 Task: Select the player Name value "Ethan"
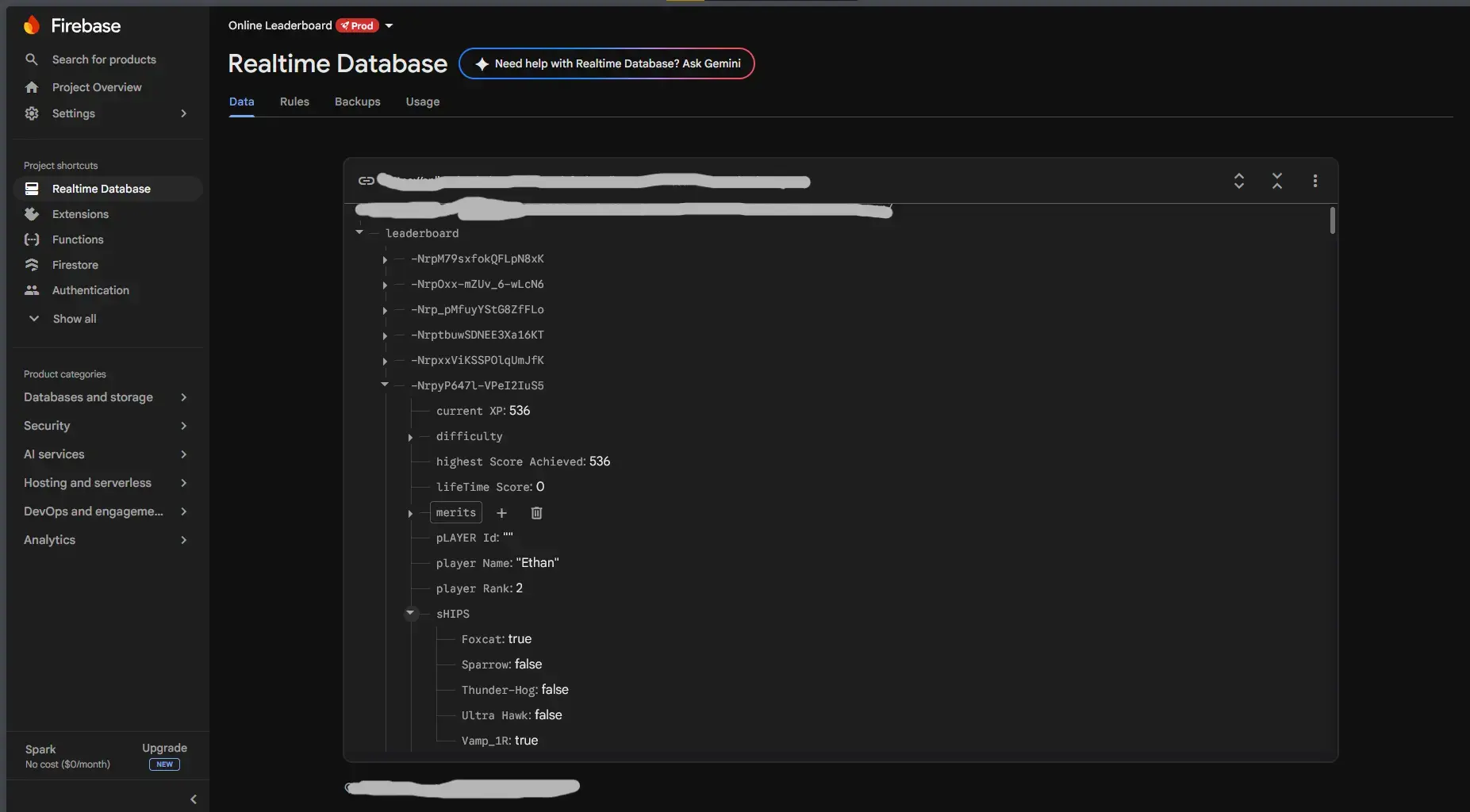click(x=537, y=563)
